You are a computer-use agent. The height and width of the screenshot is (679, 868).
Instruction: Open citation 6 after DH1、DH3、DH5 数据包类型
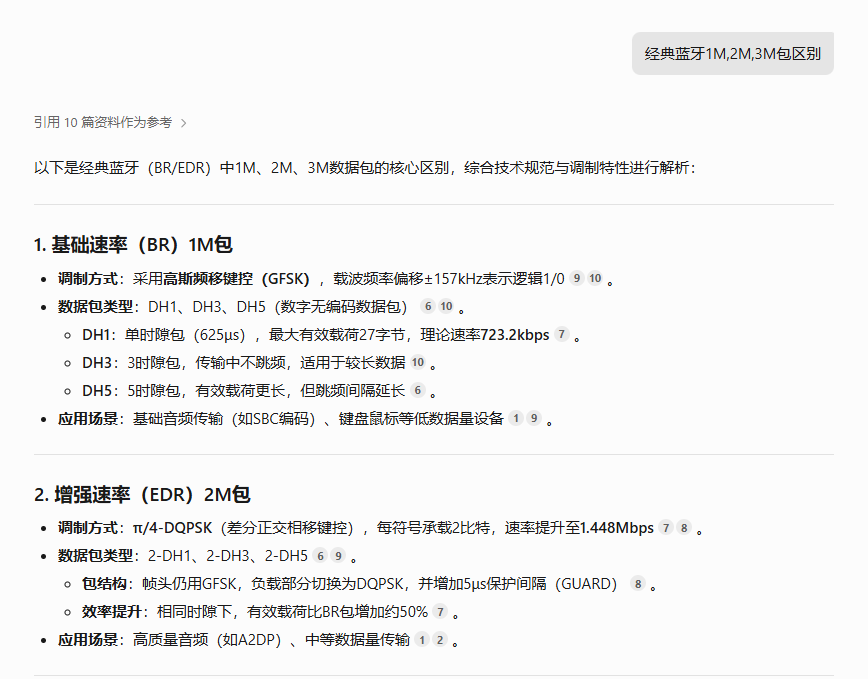(428, 307)
